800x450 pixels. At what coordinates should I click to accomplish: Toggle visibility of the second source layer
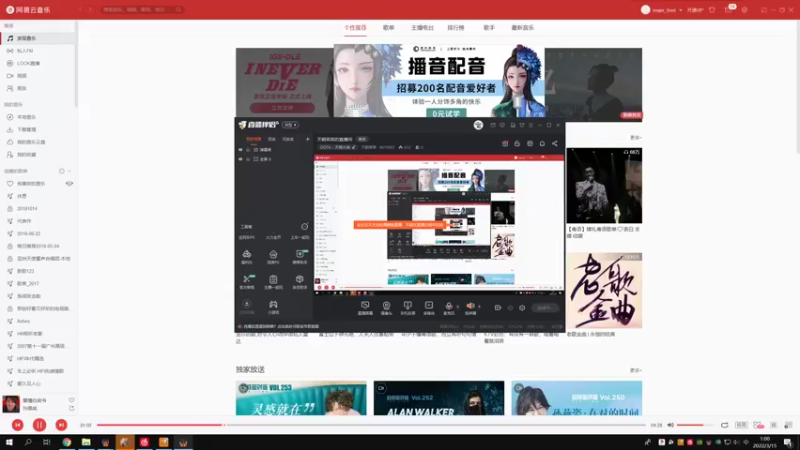(x=240, y=159)
